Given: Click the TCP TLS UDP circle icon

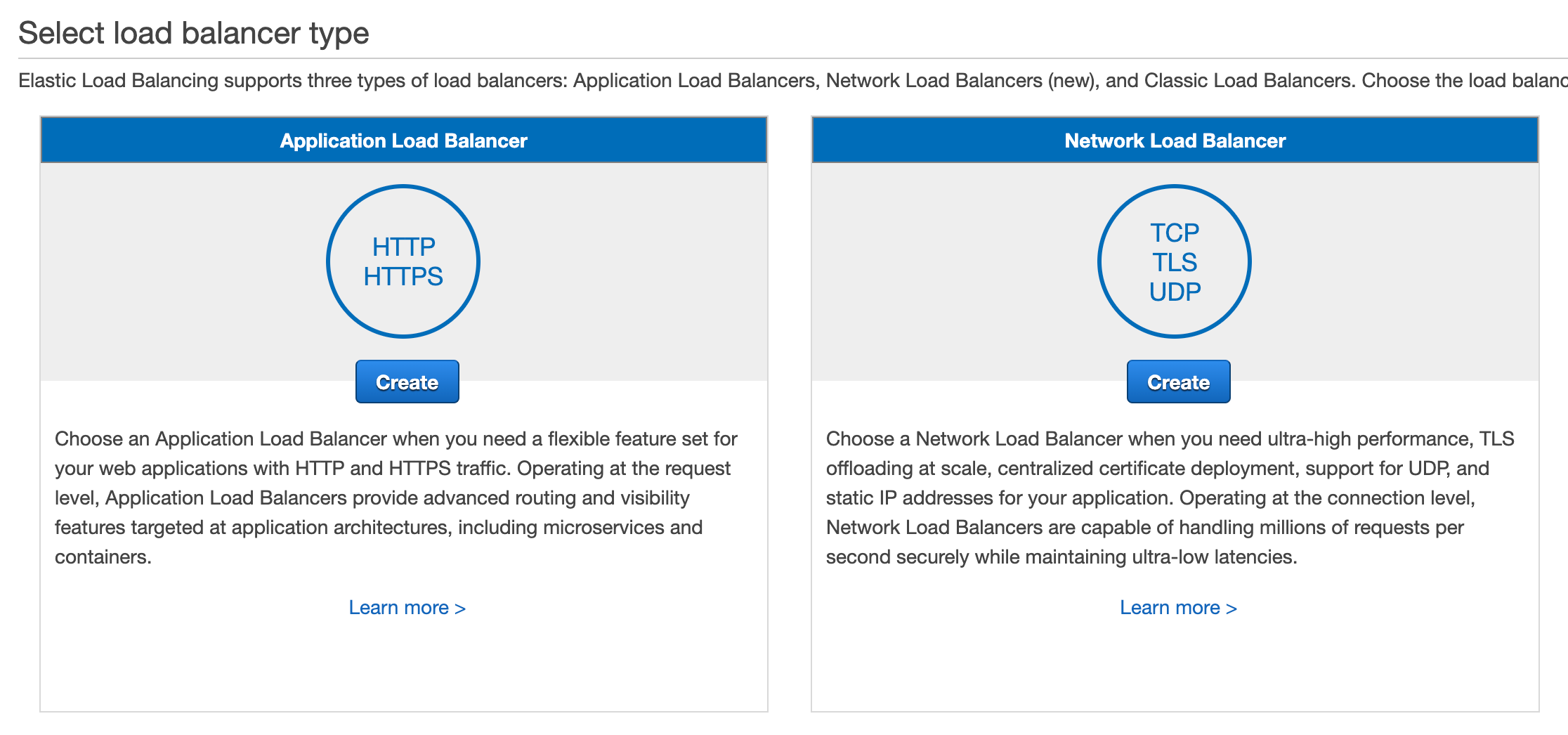Looking at the screenshot, I should click(1175, 261).
